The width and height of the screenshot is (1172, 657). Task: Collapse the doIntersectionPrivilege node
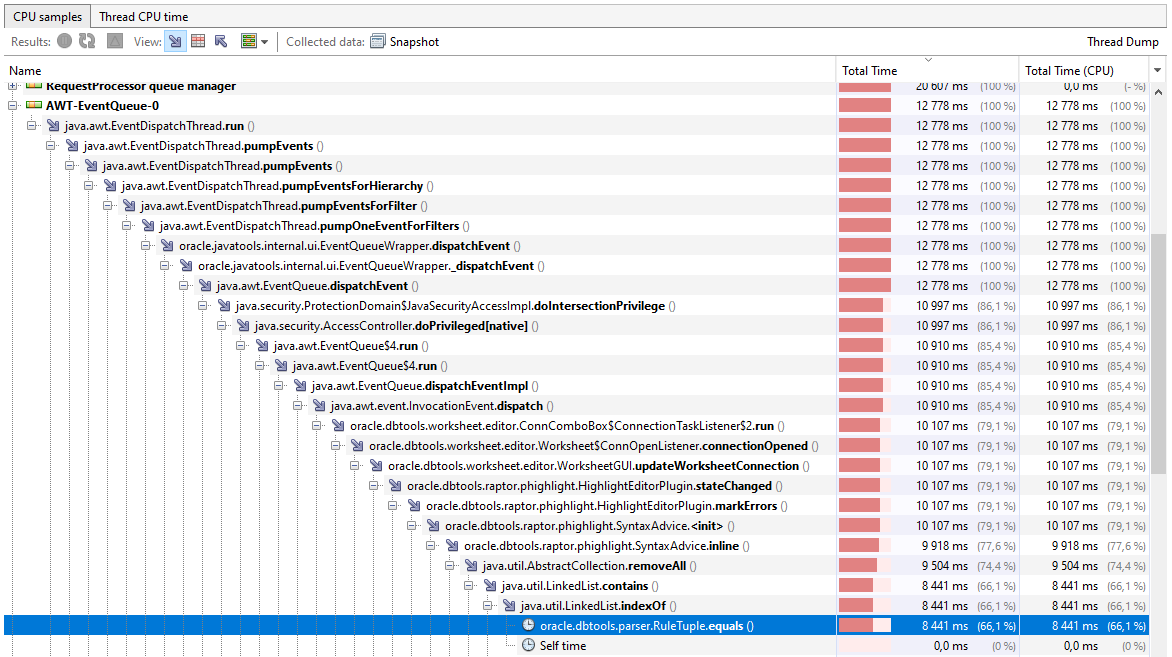click(203, 306)
